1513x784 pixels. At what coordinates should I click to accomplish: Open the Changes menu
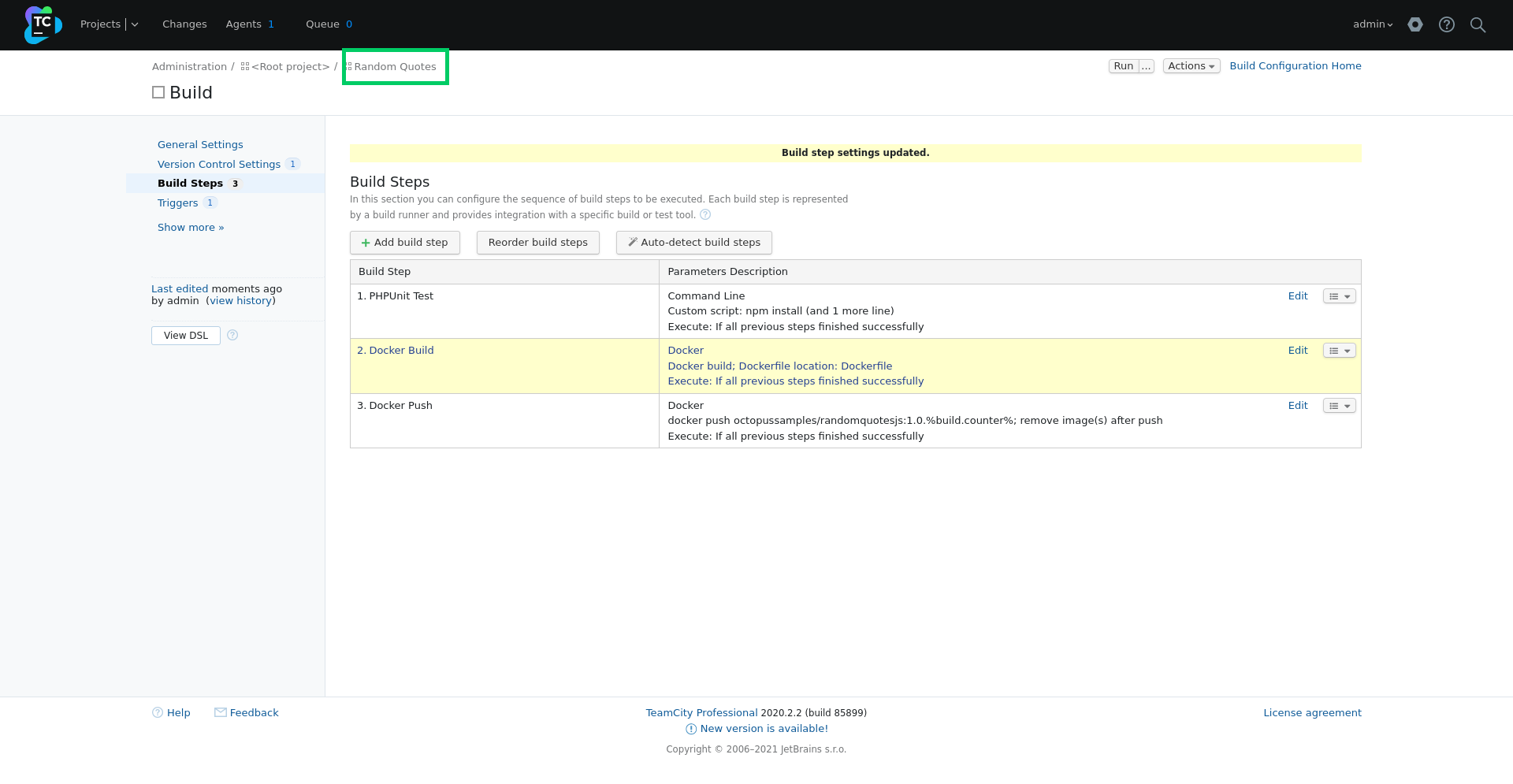184,24
